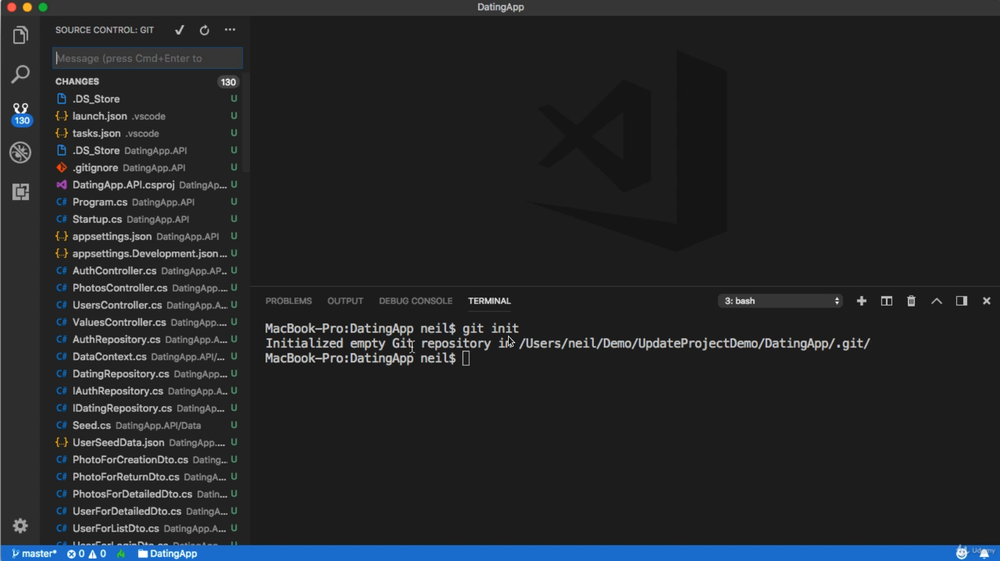The height and width of the screenshot is (561, 1000).
Task: Split the terminal pane
Action: [886, 301]
